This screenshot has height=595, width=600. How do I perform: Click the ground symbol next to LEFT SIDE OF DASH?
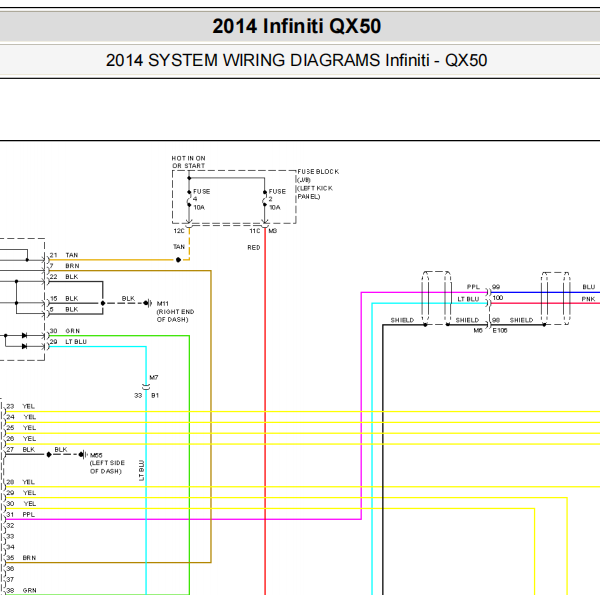83,455
